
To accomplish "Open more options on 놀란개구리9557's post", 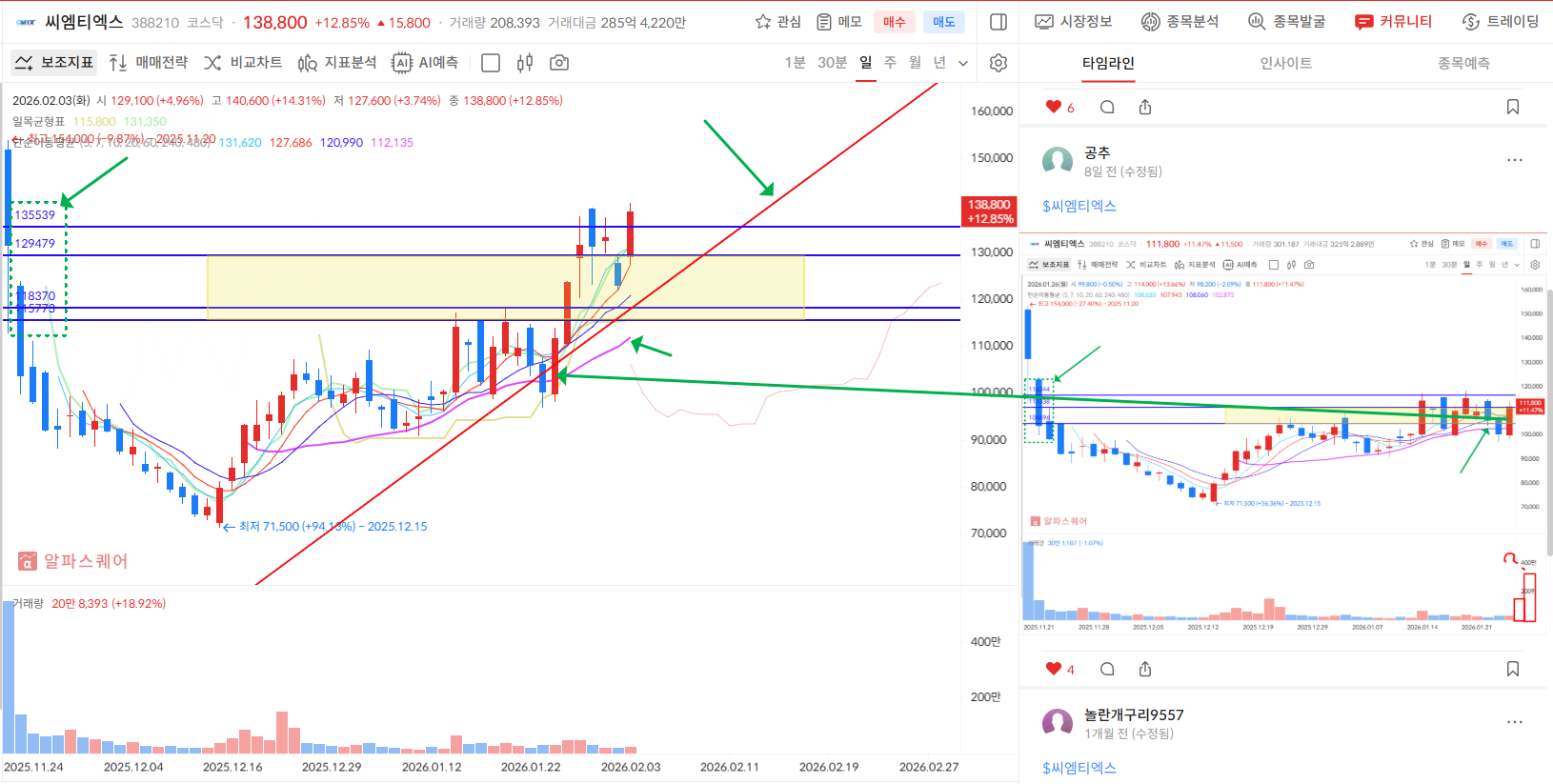I will [x=1514, y=722].
